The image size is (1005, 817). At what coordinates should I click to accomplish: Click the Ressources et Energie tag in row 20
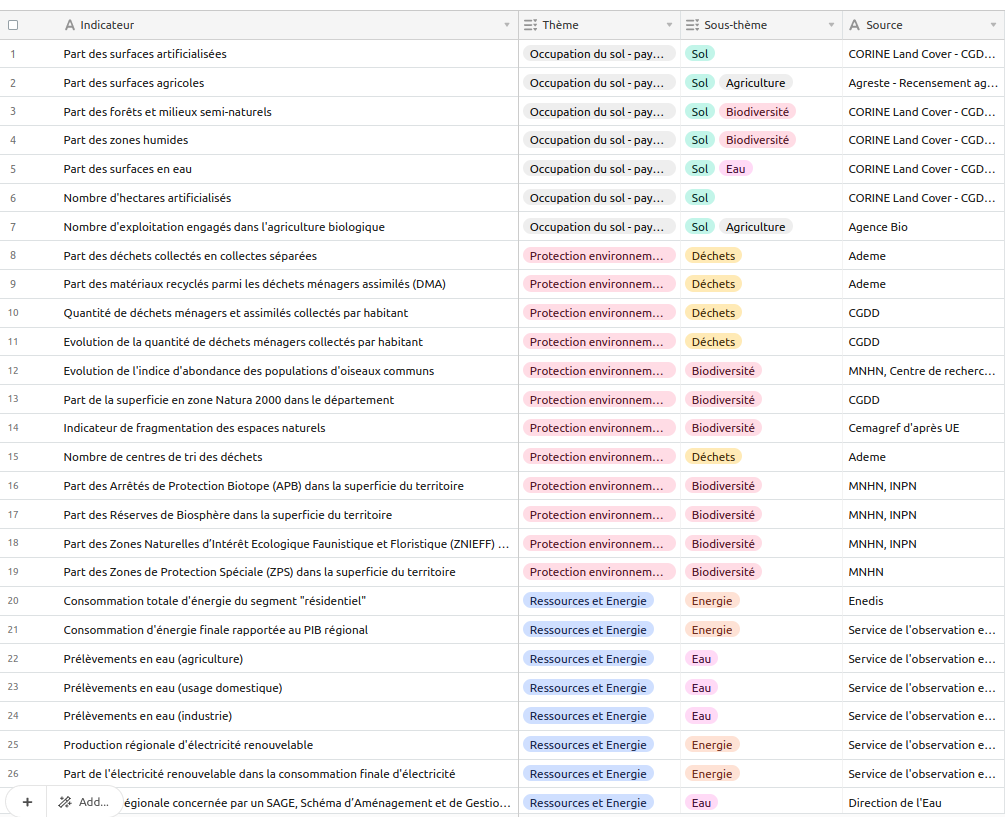click(588, 601)
